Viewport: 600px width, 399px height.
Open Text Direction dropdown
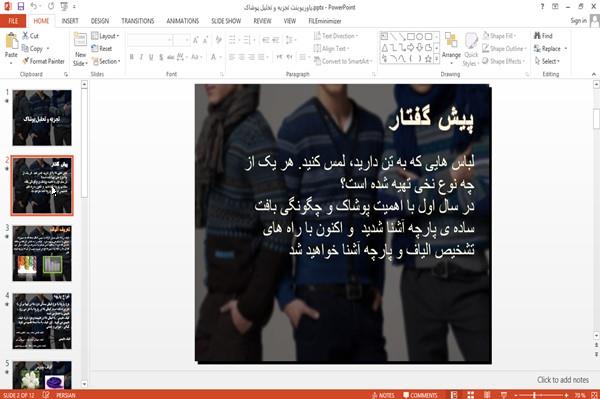[x=336, y=36]
